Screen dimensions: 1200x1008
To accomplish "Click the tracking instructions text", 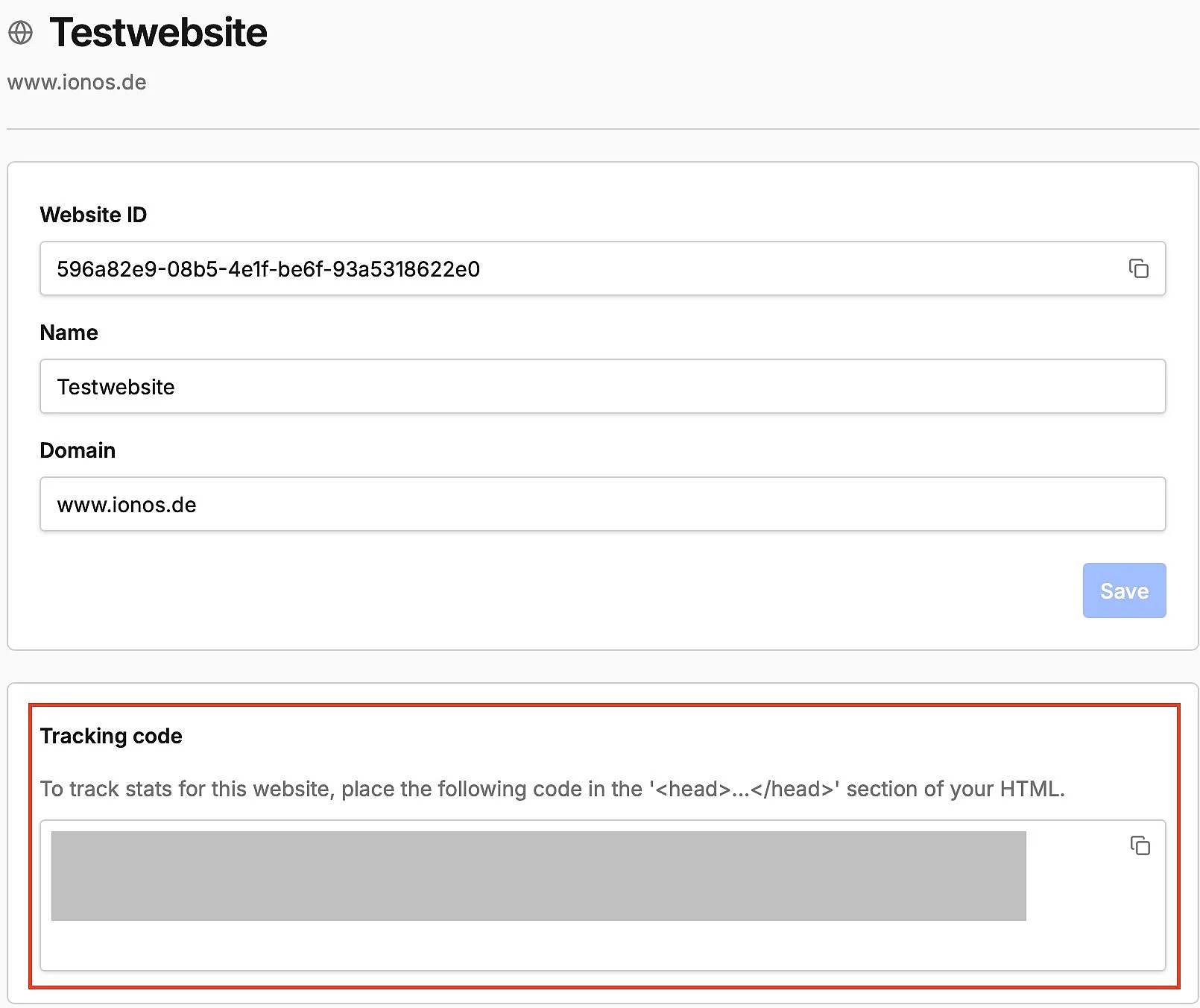I will coord(552,789).
